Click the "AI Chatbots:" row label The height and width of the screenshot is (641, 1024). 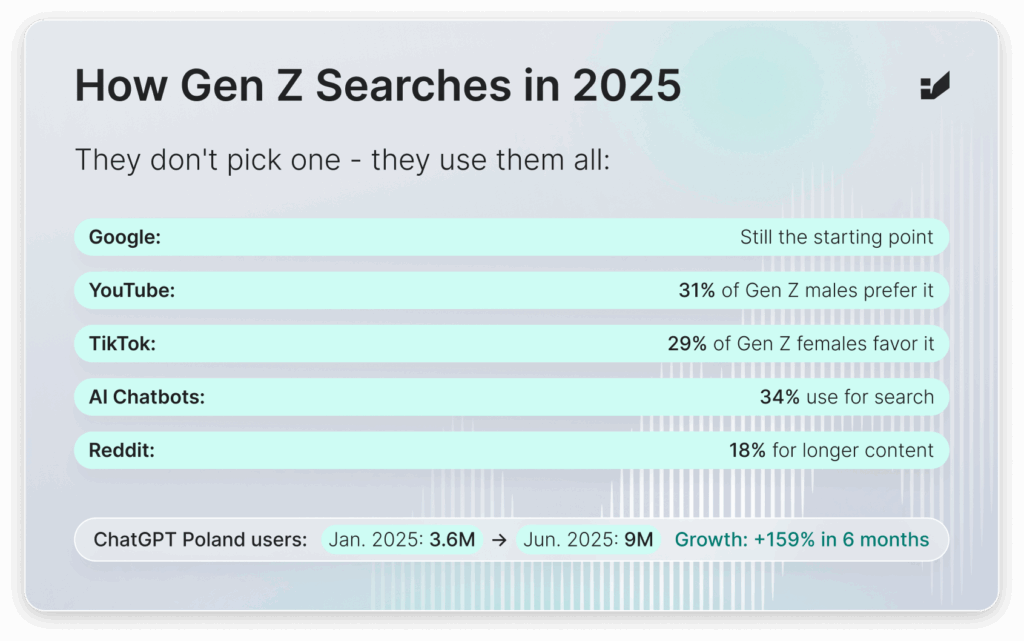pyautogui.click(x=147, y=397)
